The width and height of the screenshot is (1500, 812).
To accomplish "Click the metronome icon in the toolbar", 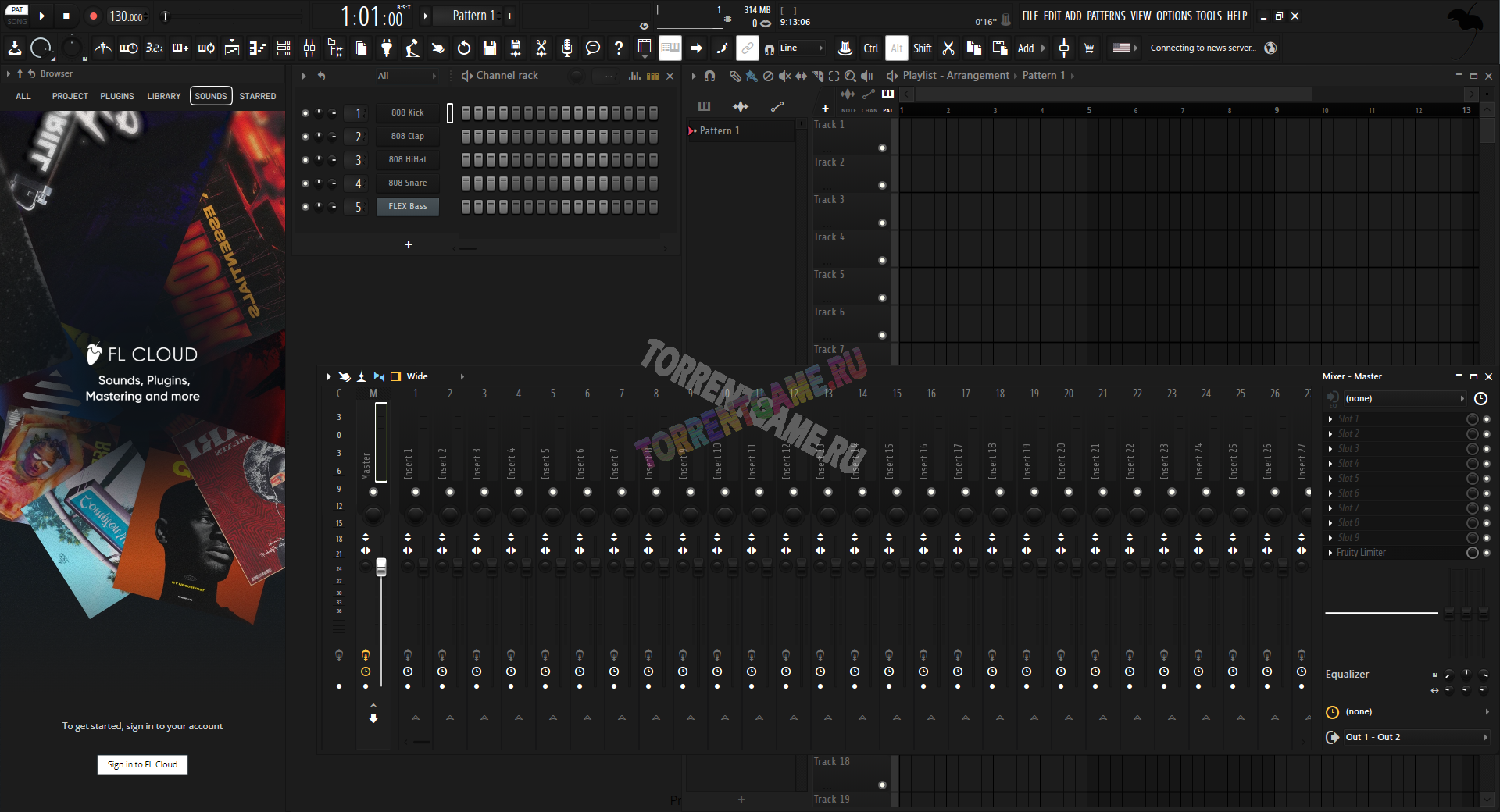I will pos(102,48).
